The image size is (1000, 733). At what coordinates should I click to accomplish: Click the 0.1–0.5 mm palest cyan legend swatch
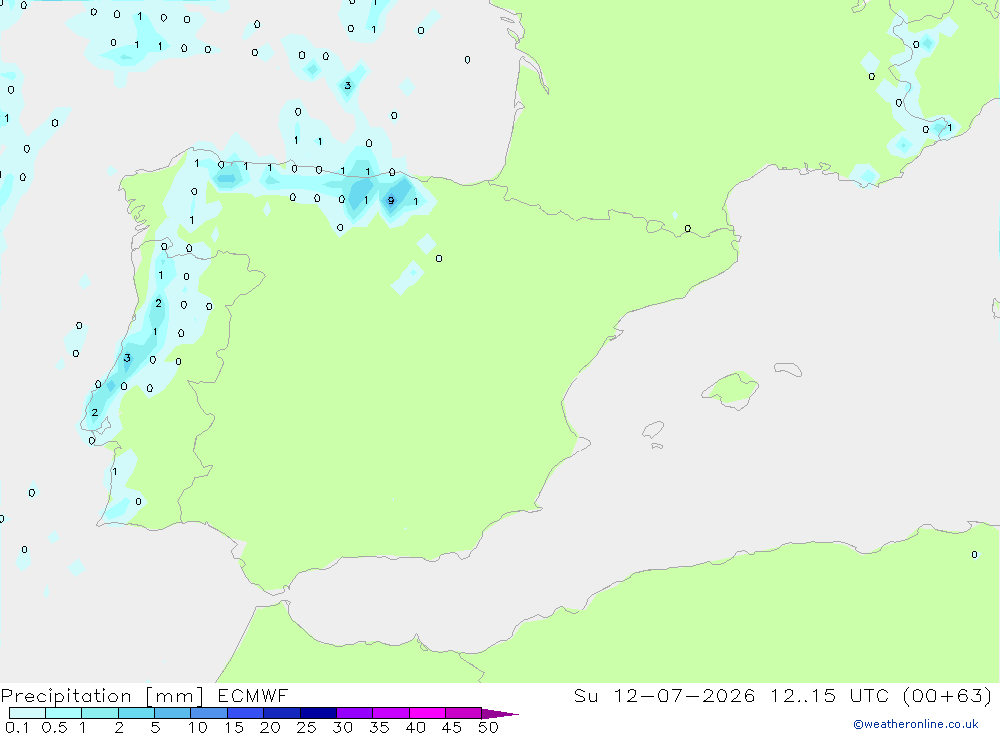[27, 713]
